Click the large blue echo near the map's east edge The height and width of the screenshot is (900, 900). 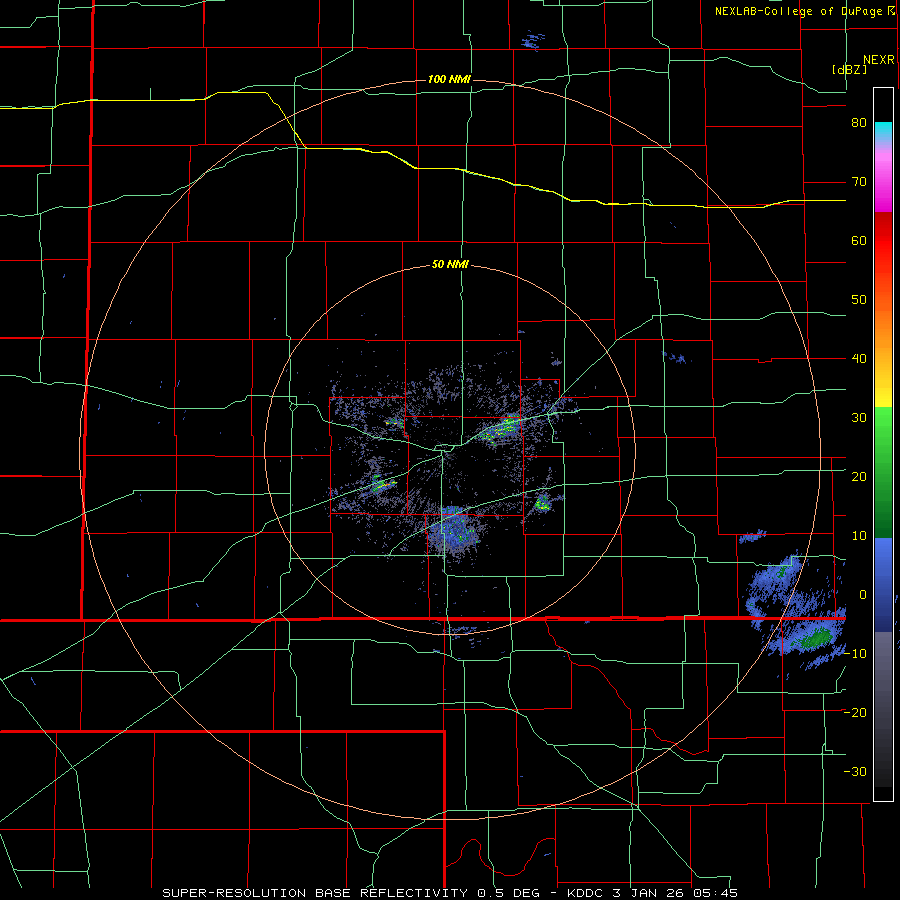point(795,610)
